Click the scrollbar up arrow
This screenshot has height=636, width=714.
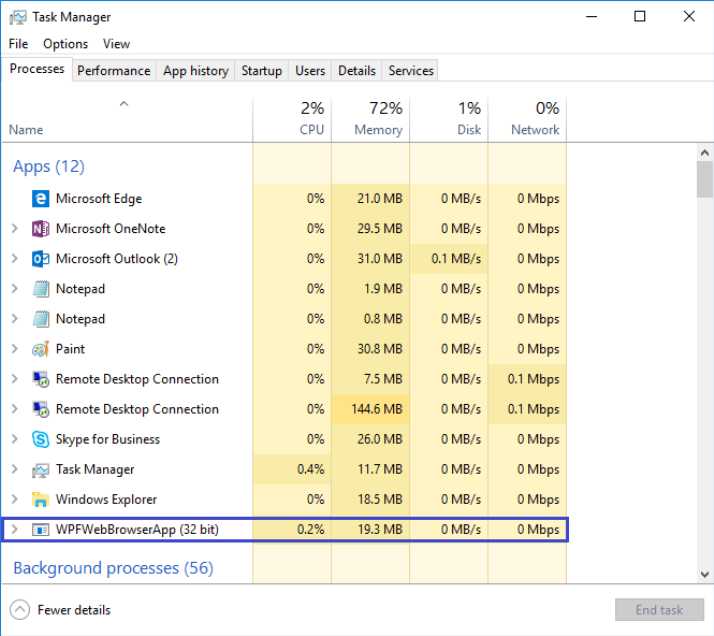[704, 153]
